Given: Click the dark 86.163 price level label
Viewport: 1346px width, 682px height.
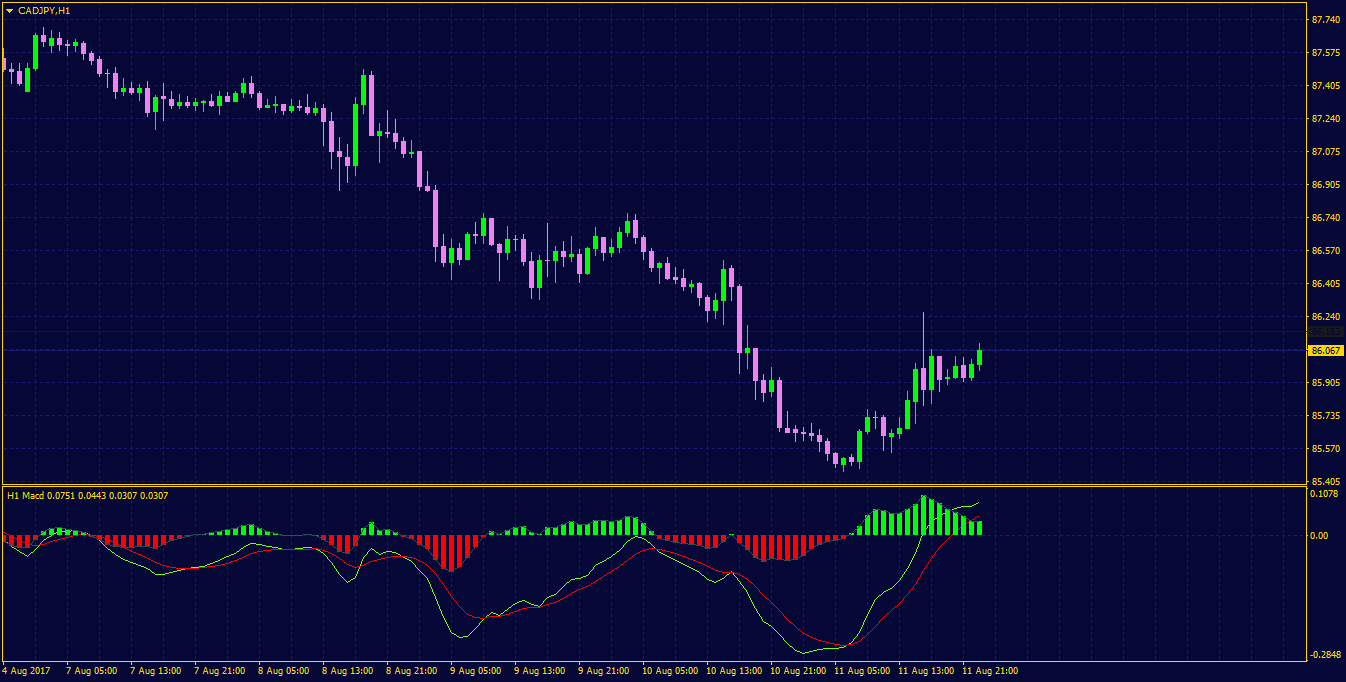Looking at the screenshot, I should [x=1325, y=332].
